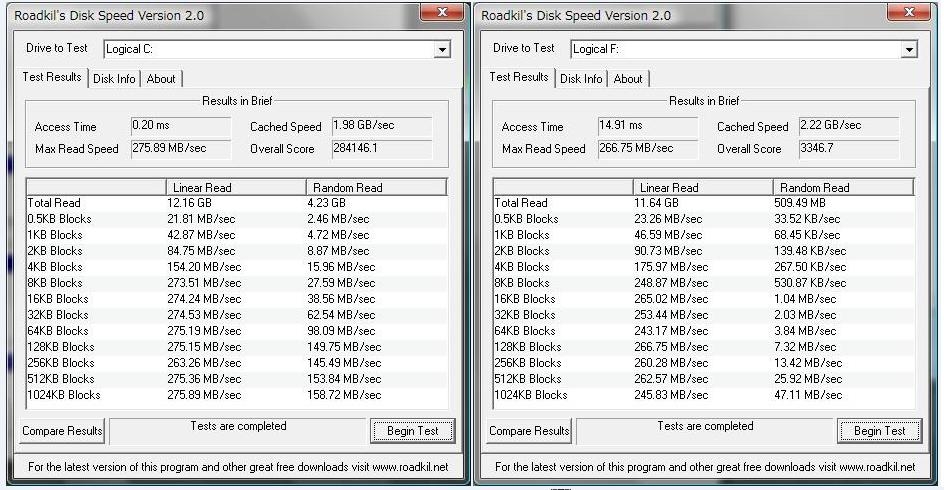The height and width of the screenshot is (490, 944).
Task: Select random value 530.87 KB/sec
Action: [810, 283]
